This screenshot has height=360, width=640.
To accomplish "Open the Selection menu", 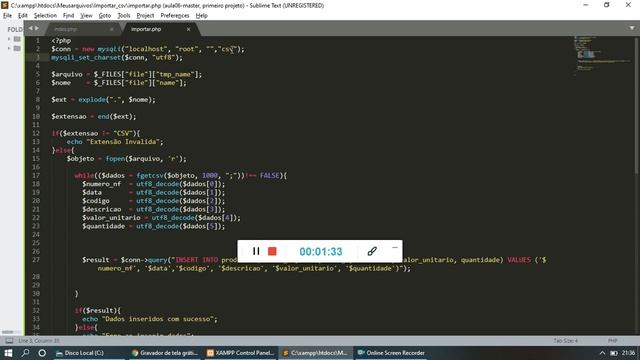I will (x=45, y=16).
